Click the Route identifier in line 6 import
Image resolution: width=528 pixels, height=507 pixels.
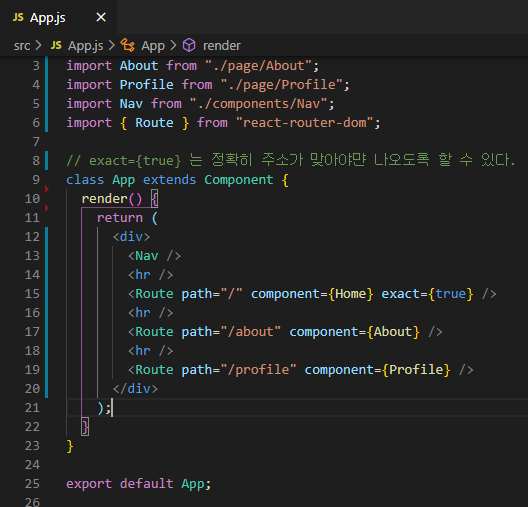click(154, 123)
